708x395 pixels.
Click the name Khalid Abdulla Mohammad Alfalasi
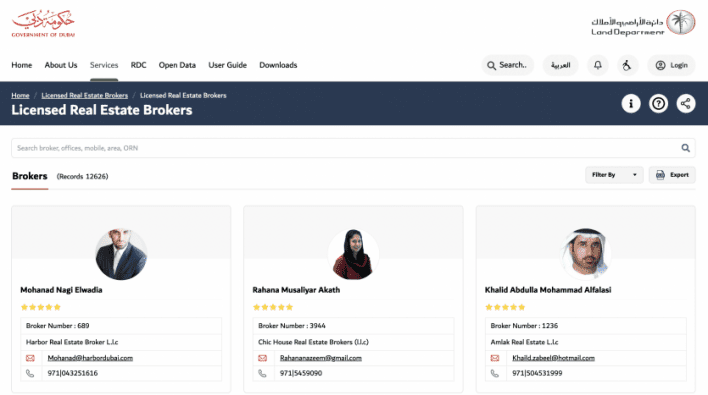tap(548, 290)
